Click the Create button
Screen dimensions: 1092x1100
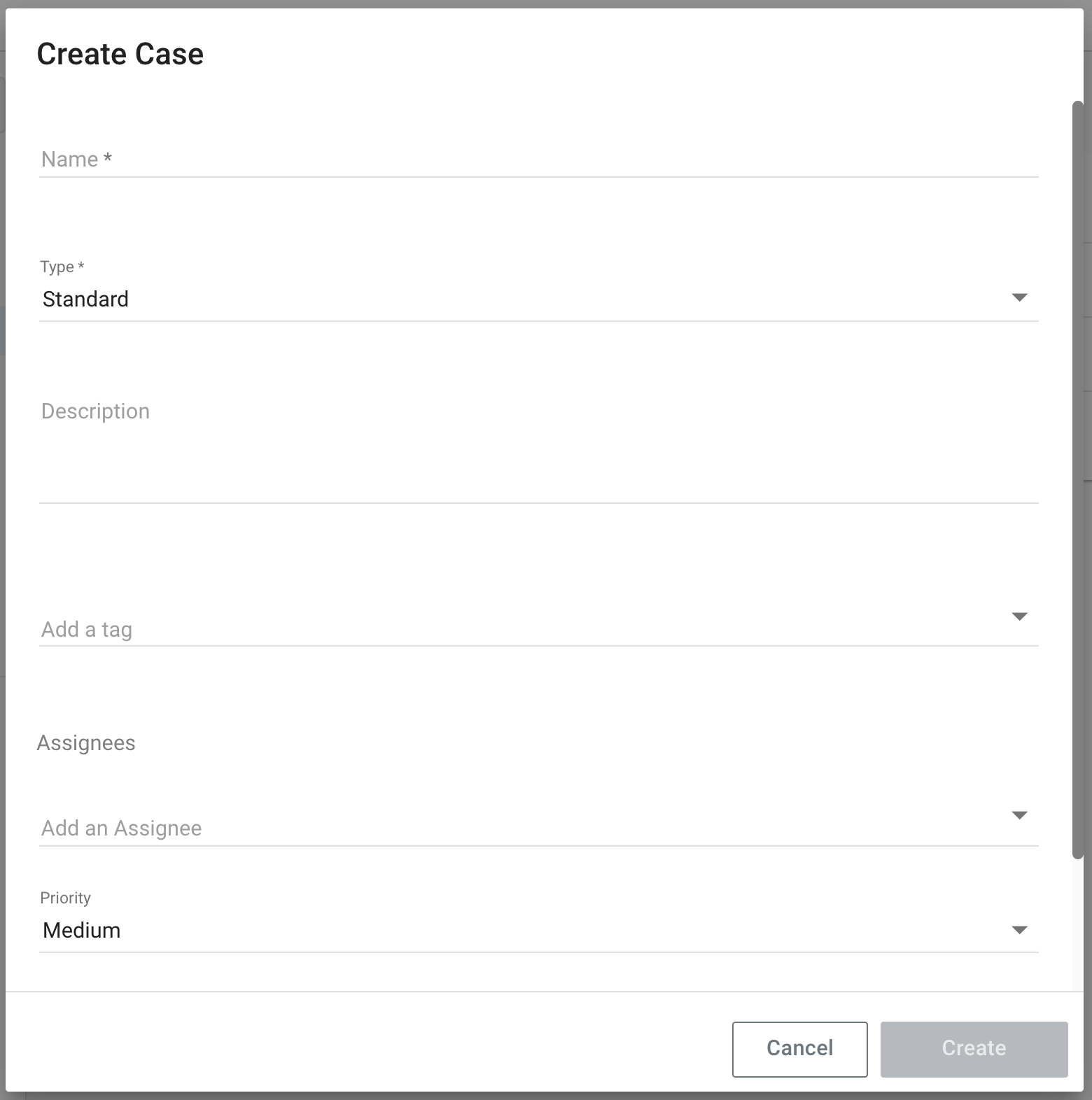tap(973, 1048)
